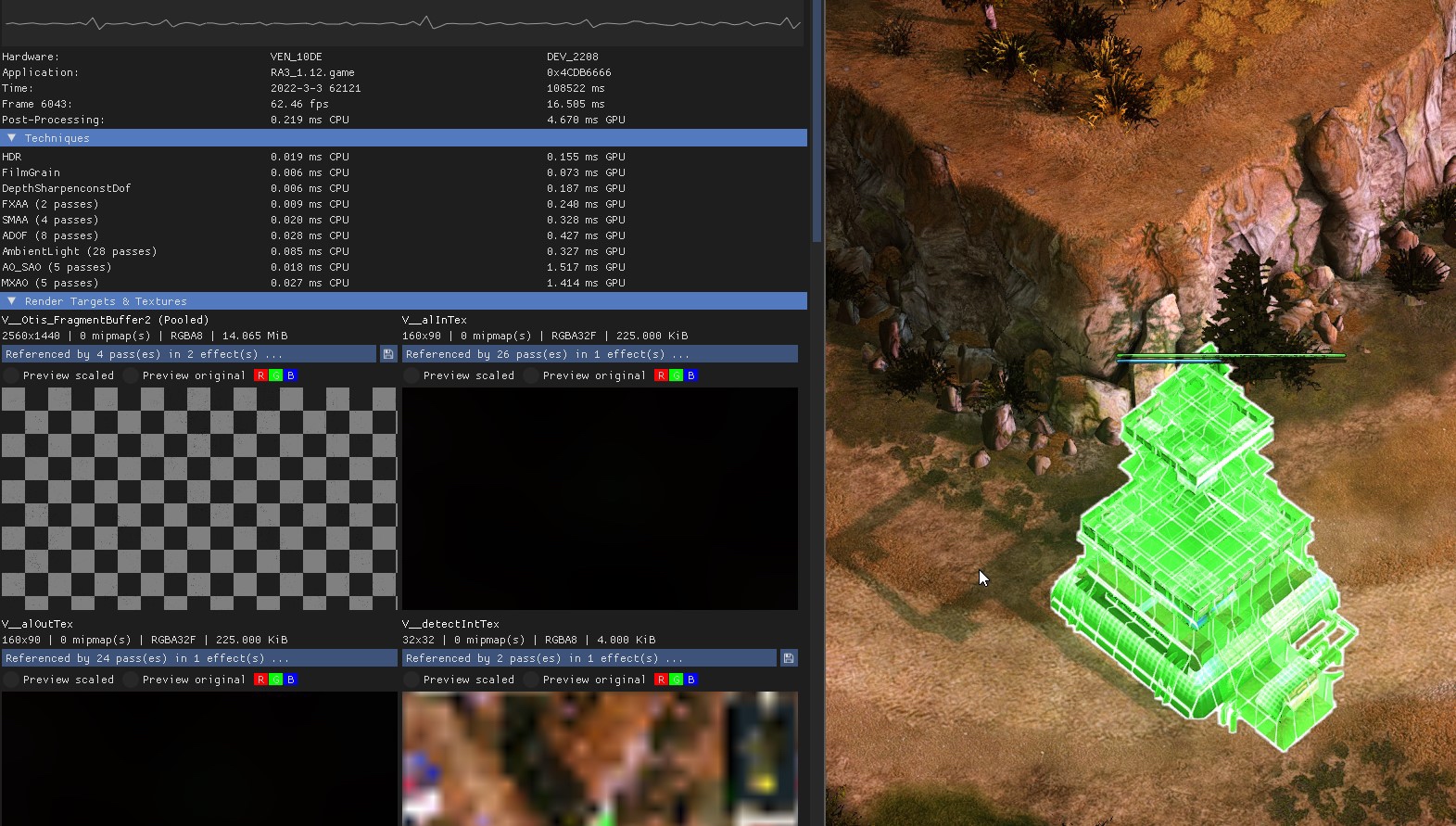This screenshot has width=1456, height=826.
Task: Toggle blue channel for V__alInTex preview
Action: click(690, 375)
